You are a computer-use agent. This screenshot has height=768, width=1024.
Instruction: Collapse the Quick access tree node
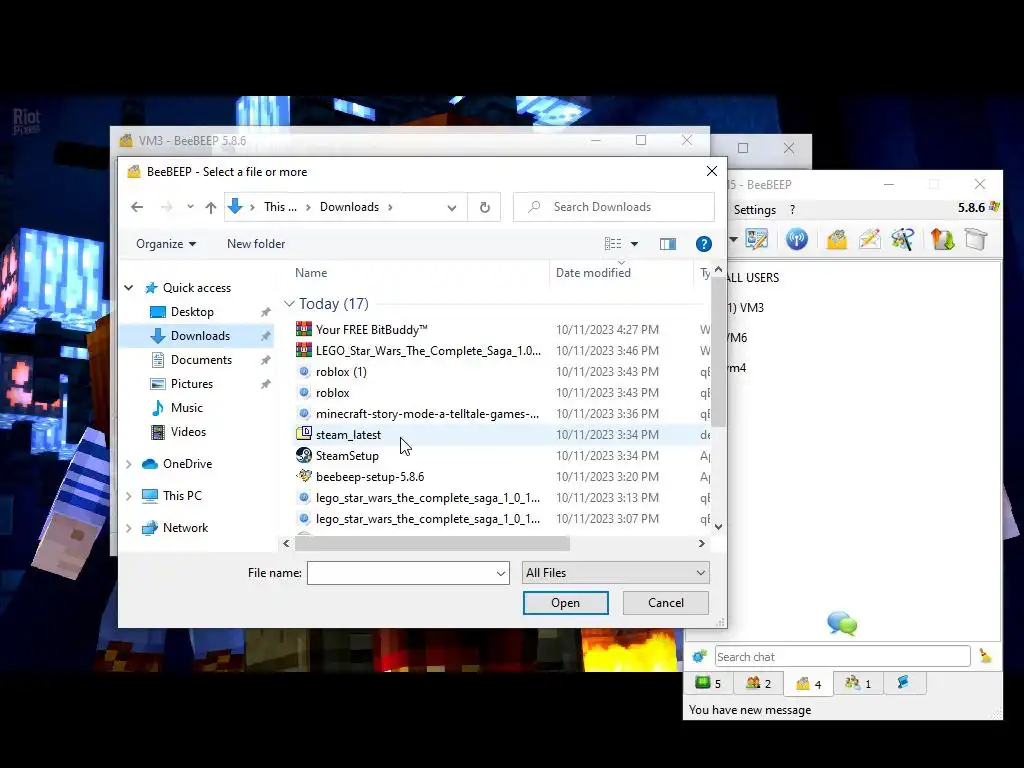(x=129, y=288)
